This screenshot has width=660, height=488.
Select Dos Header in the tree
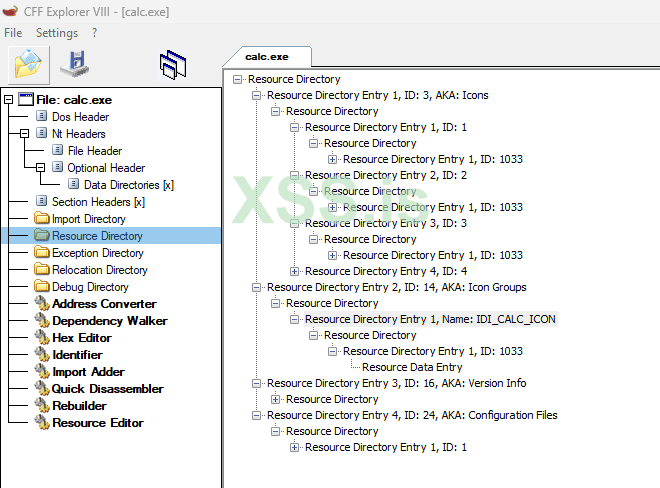(80, 117)
